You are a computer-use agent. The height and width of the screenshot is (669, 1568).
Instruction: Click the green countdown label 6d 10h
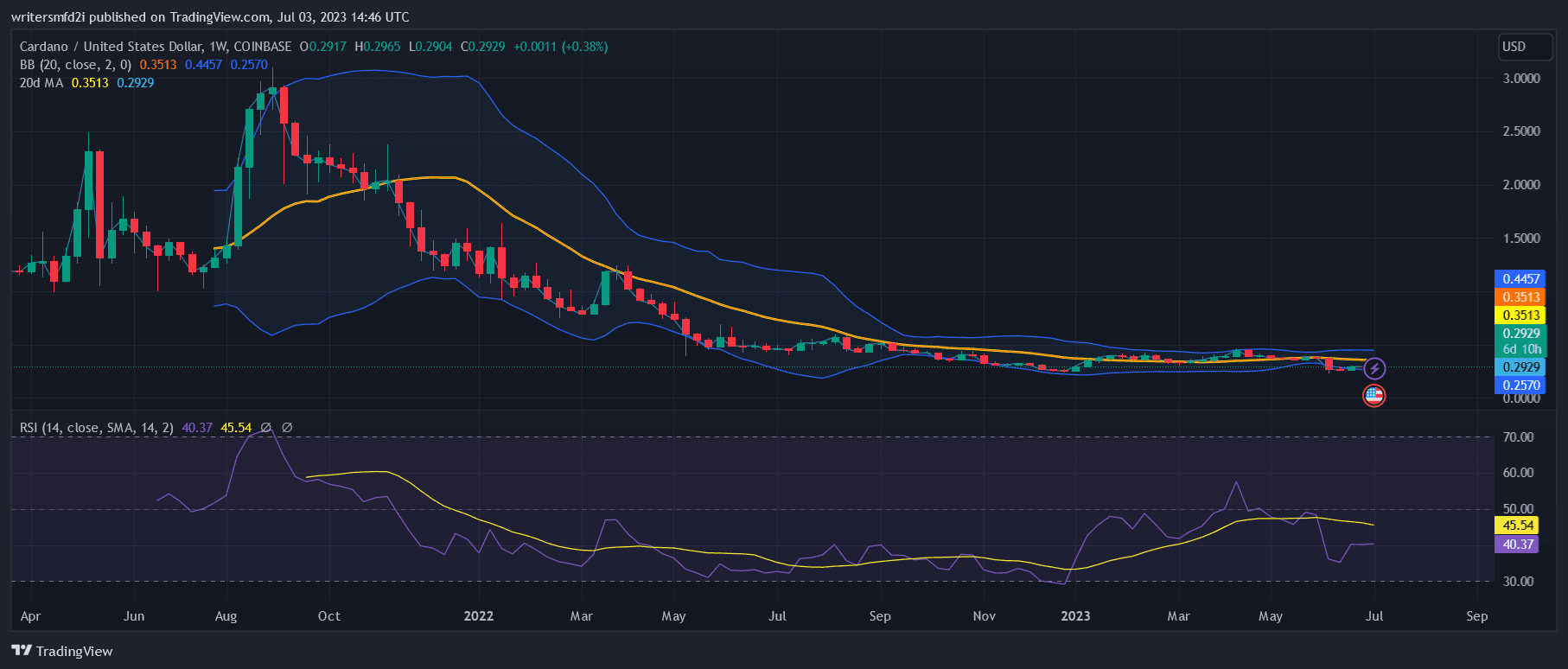click(1520, 349)
